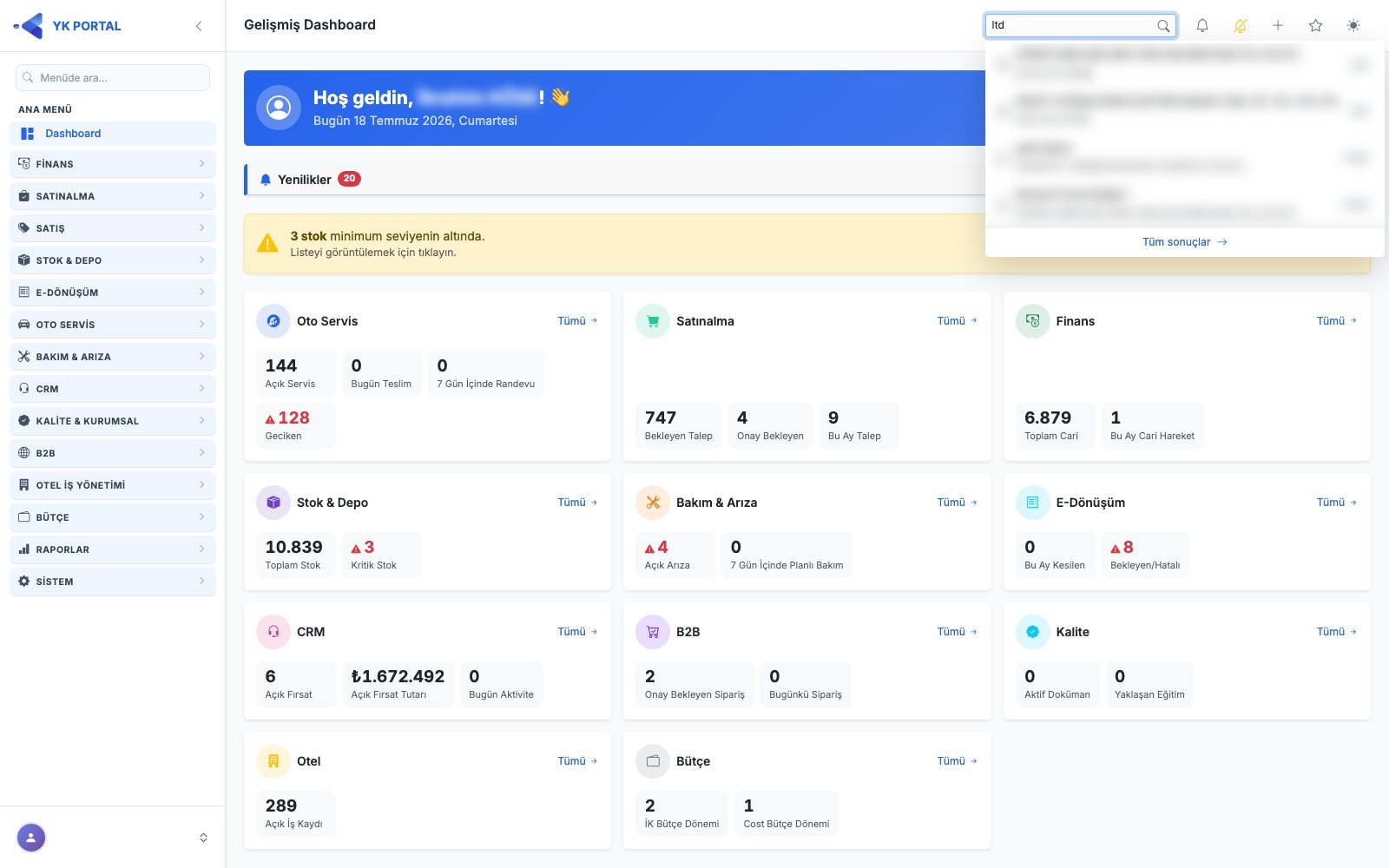This screenshot has width=1389, height=868.
Task: Click the 128 Geciken stat
Action: tap(296, 425)
